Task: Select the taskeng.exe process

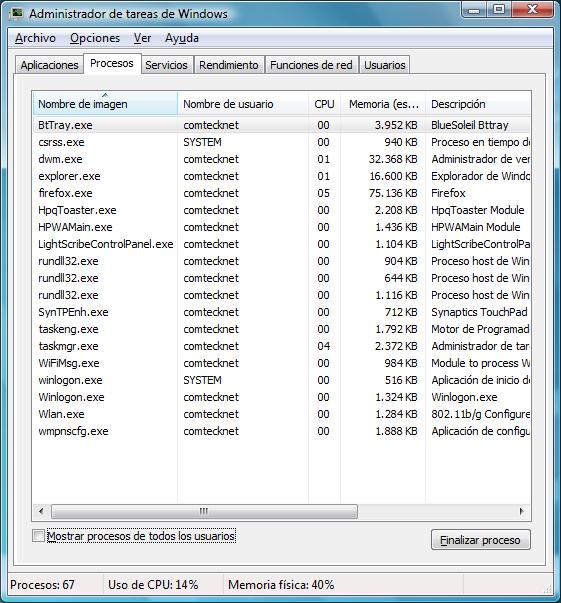Action: point(281,329)
